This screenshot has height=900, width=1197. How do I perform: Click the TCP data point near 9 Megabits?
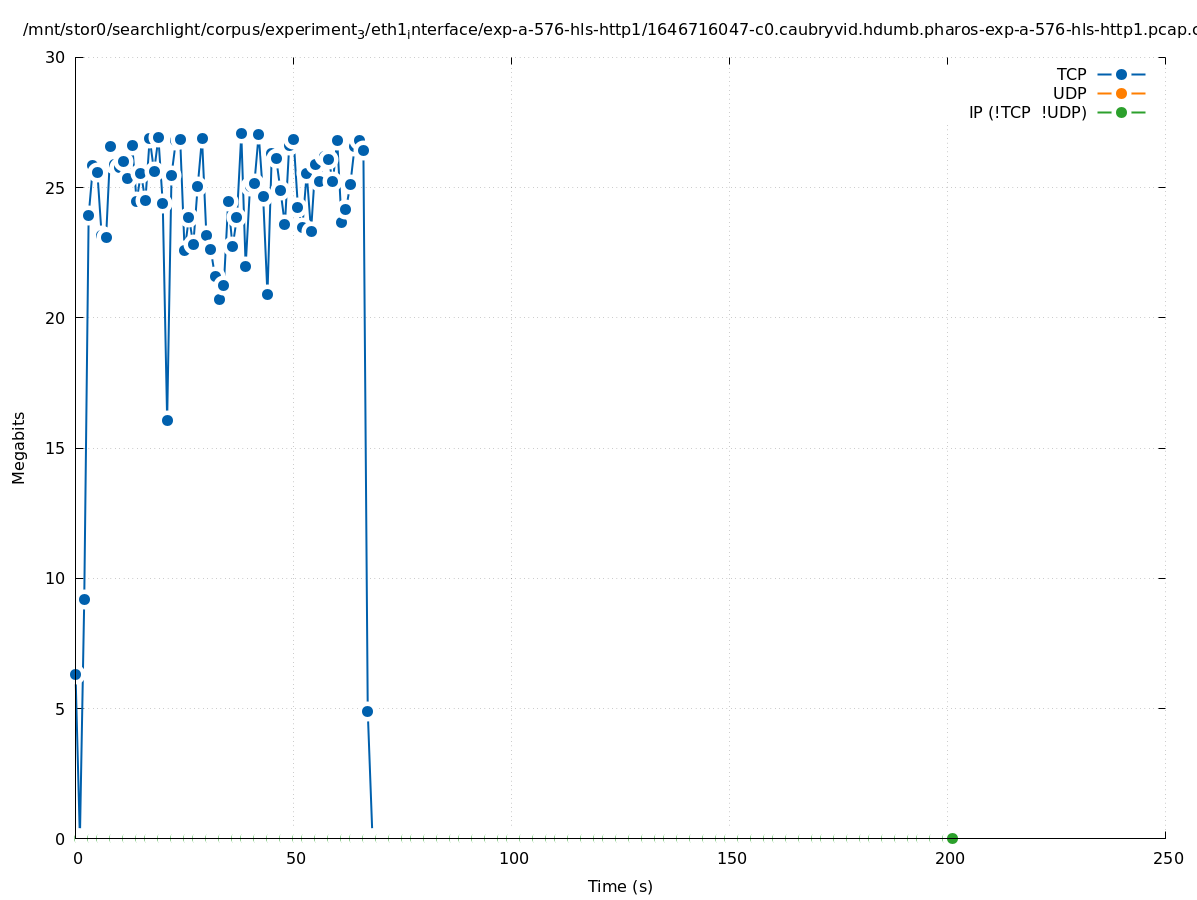pyautogui.click(x=84, y=599)
